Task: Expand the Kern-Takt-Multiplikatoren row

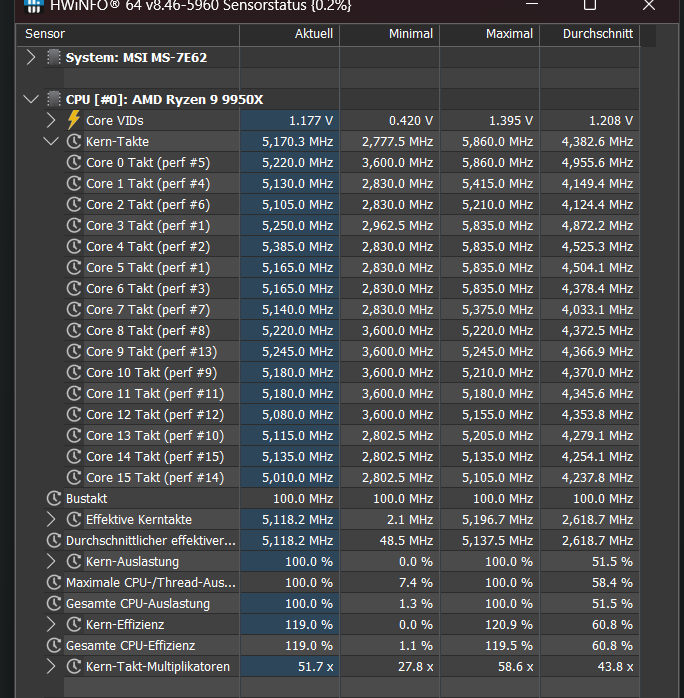Action: [51, 666]
